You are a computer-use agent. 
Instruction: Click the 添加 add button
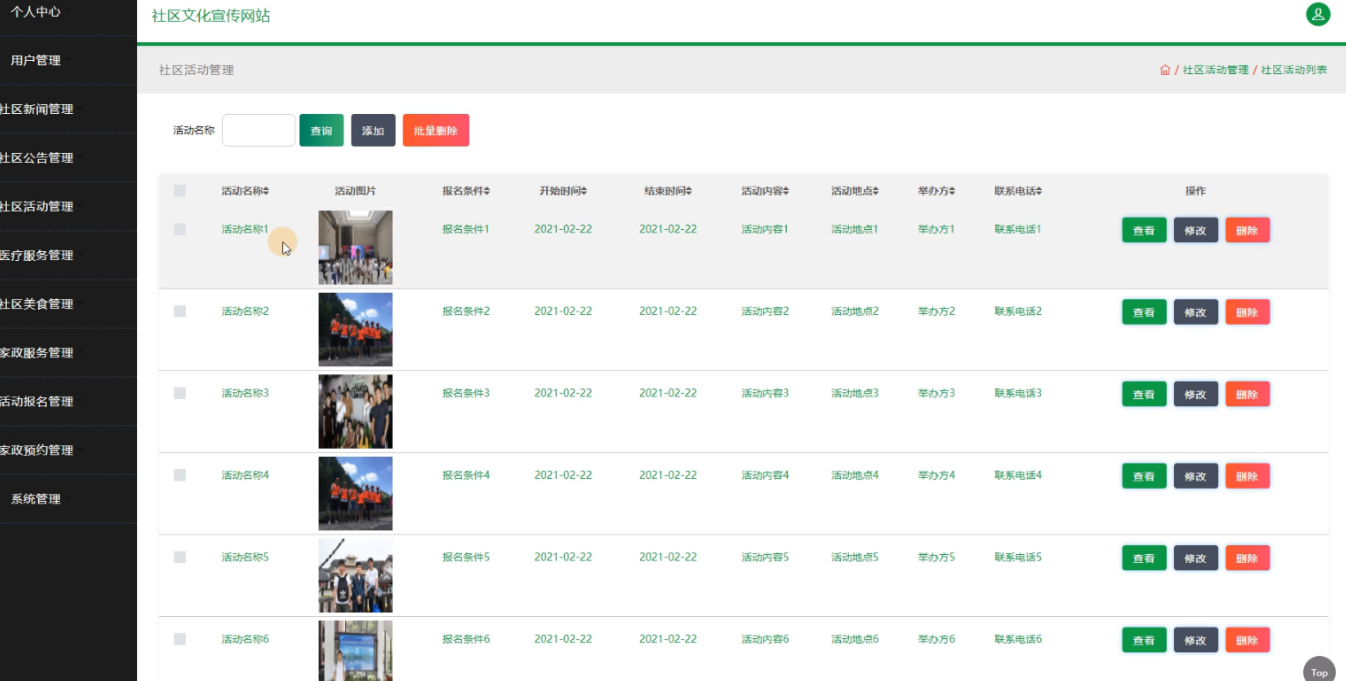(x=373, y=130)
